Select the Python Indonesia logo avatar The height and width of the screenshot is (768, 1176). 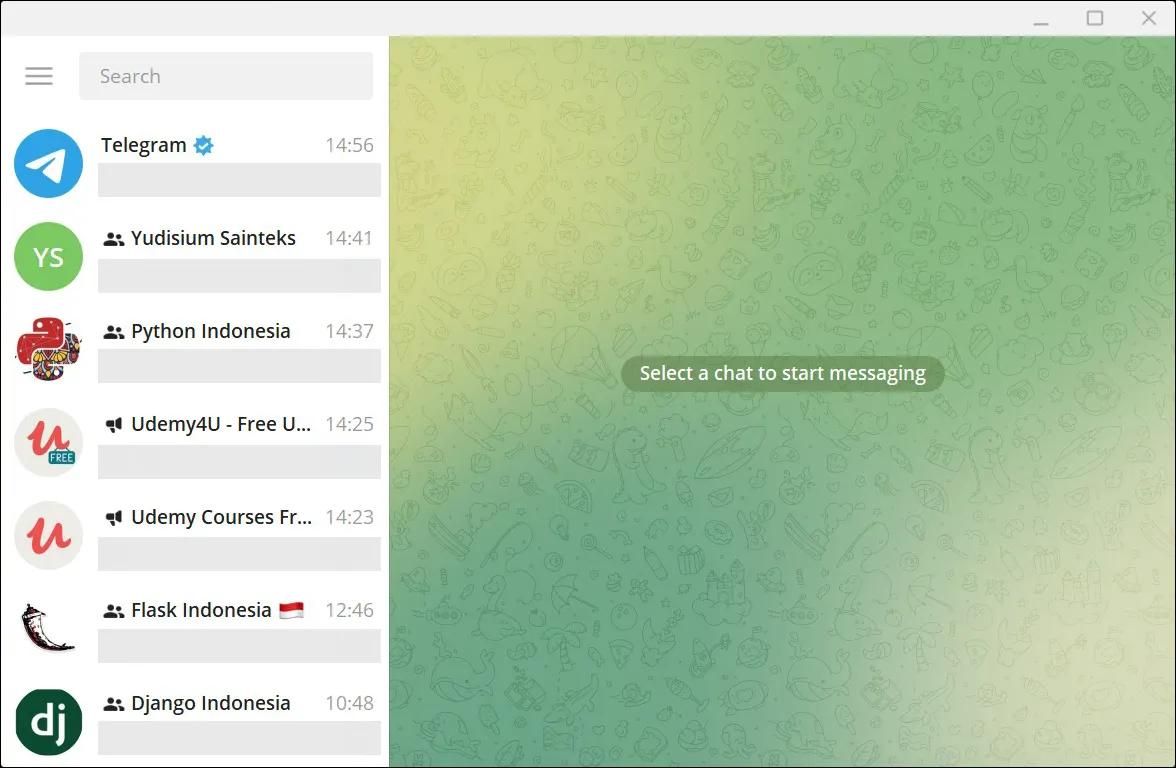(48, 350)
